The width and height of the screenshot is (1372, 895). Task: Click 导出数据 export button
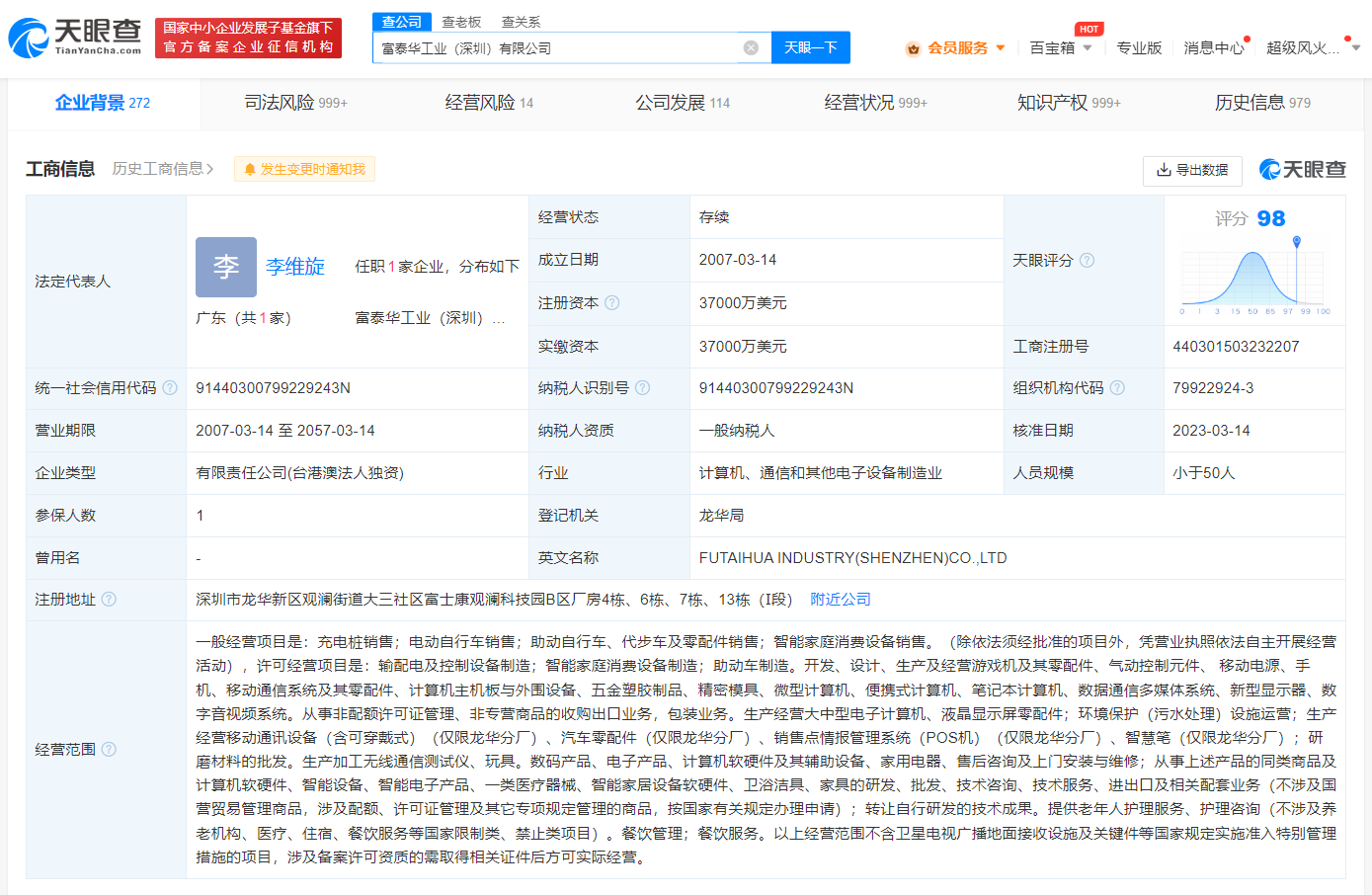1192,170
